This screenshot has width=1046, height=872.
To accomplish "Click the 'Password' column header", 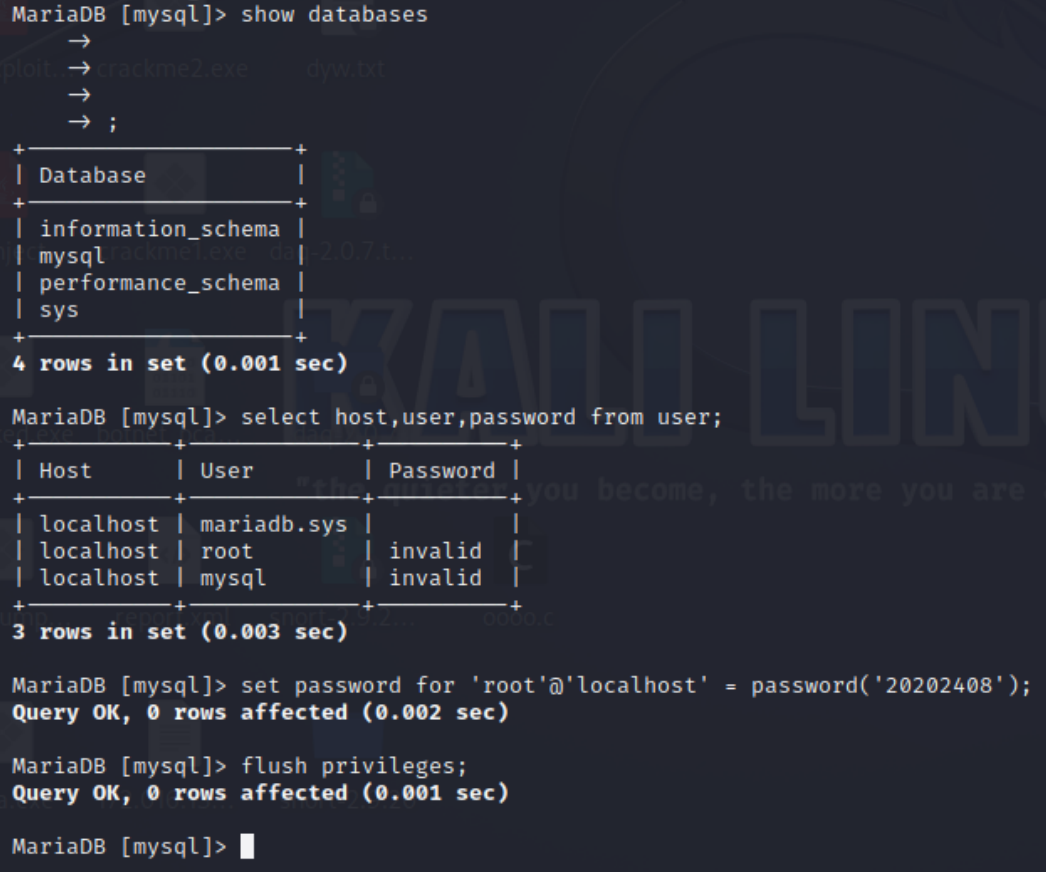I will coord(442,471).
